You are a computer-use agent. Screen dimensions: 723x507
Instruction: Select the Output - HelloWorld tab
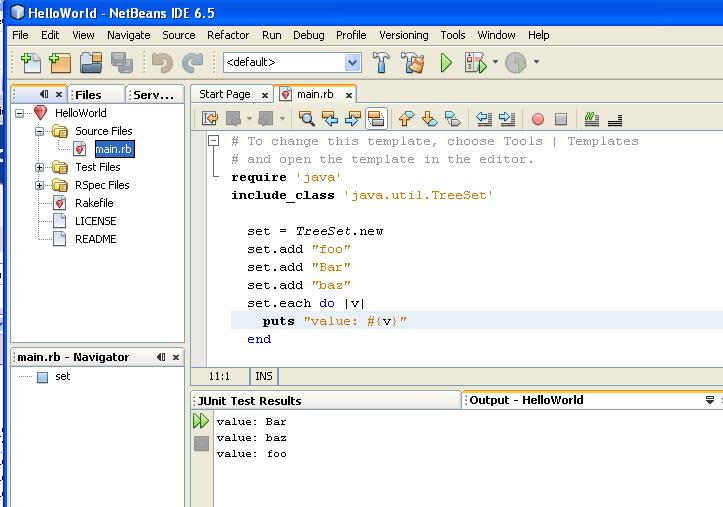pyautogui.click(x=526, y=400)
